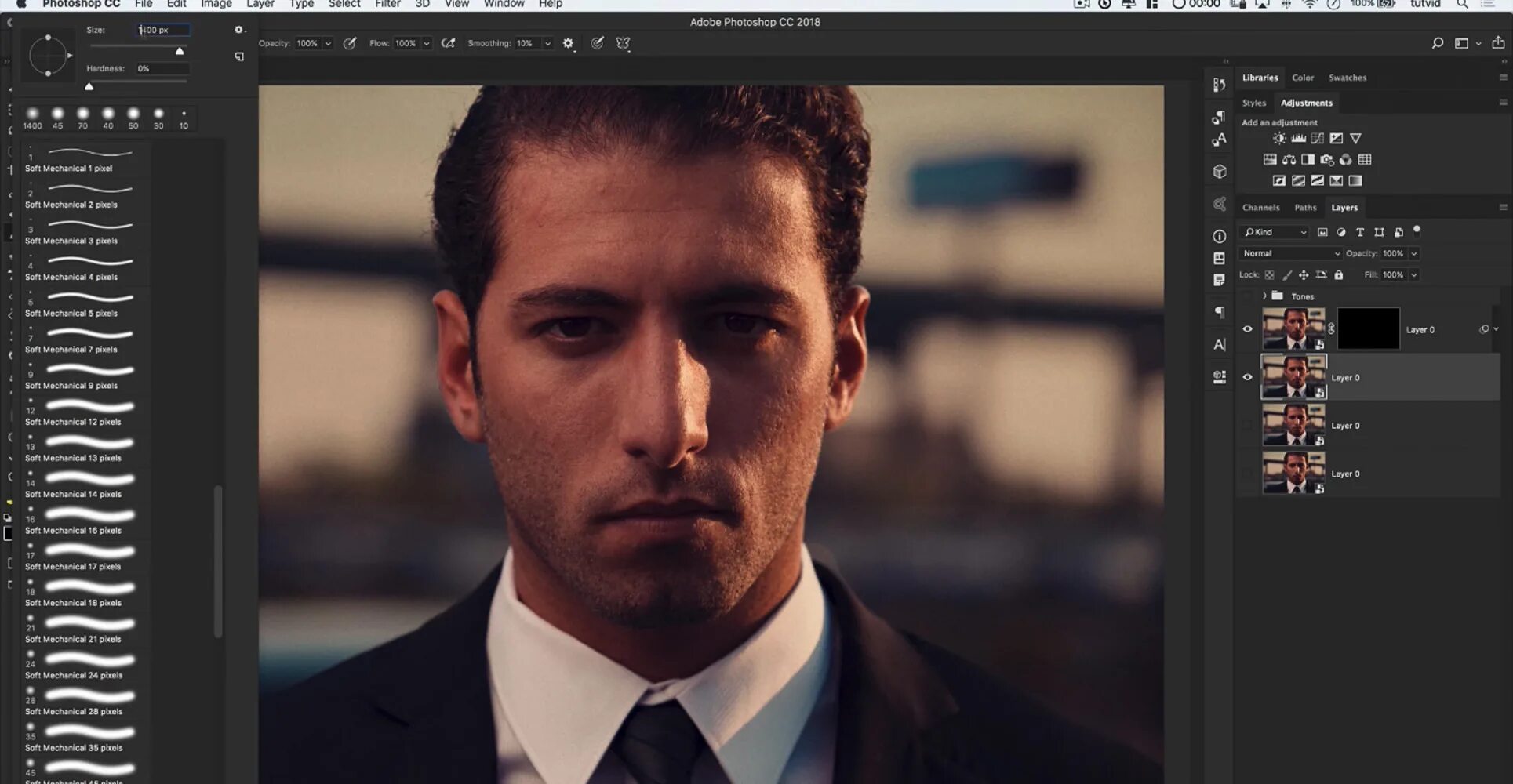Add a Black & White adjustment
Viewport: 1513px width, 784px height.
[x=1308, y=160]
